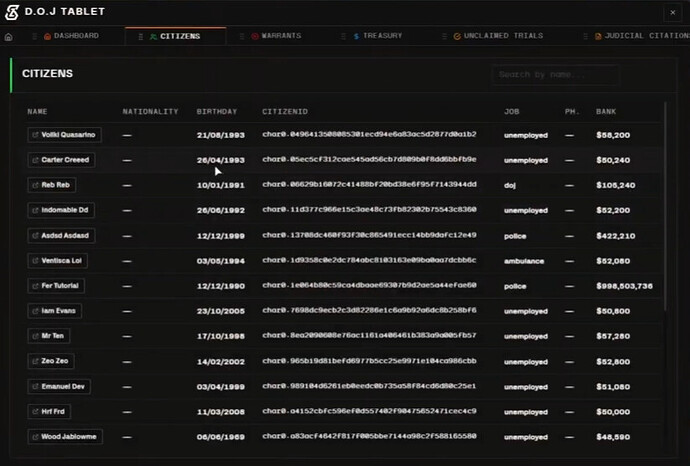690x466 pixels.
Task: Click bank value $422,210
Action: pos(616,236)
